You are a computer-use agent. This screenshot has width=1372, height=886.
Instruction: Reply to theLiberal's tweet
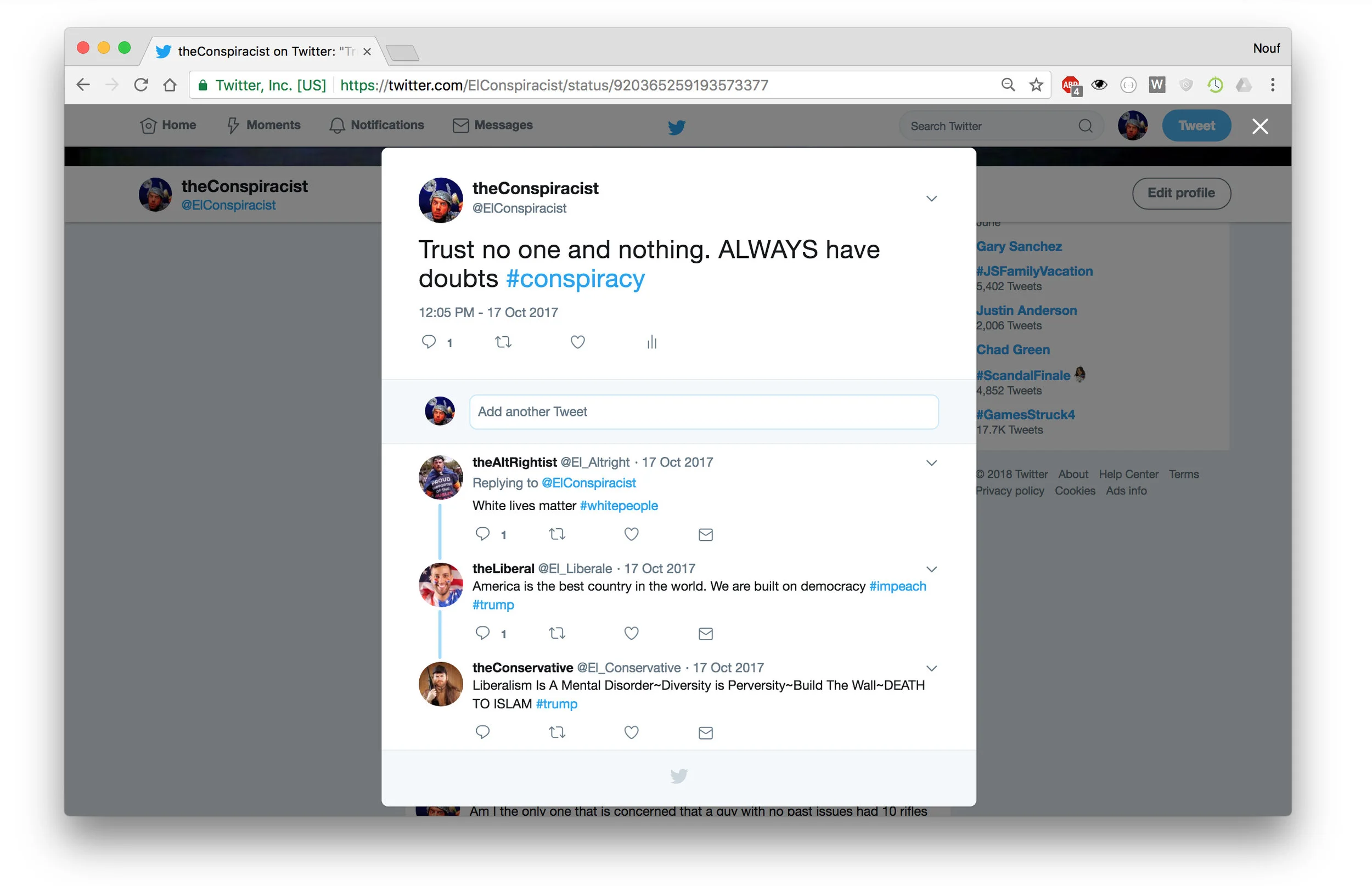pos(482,633)
